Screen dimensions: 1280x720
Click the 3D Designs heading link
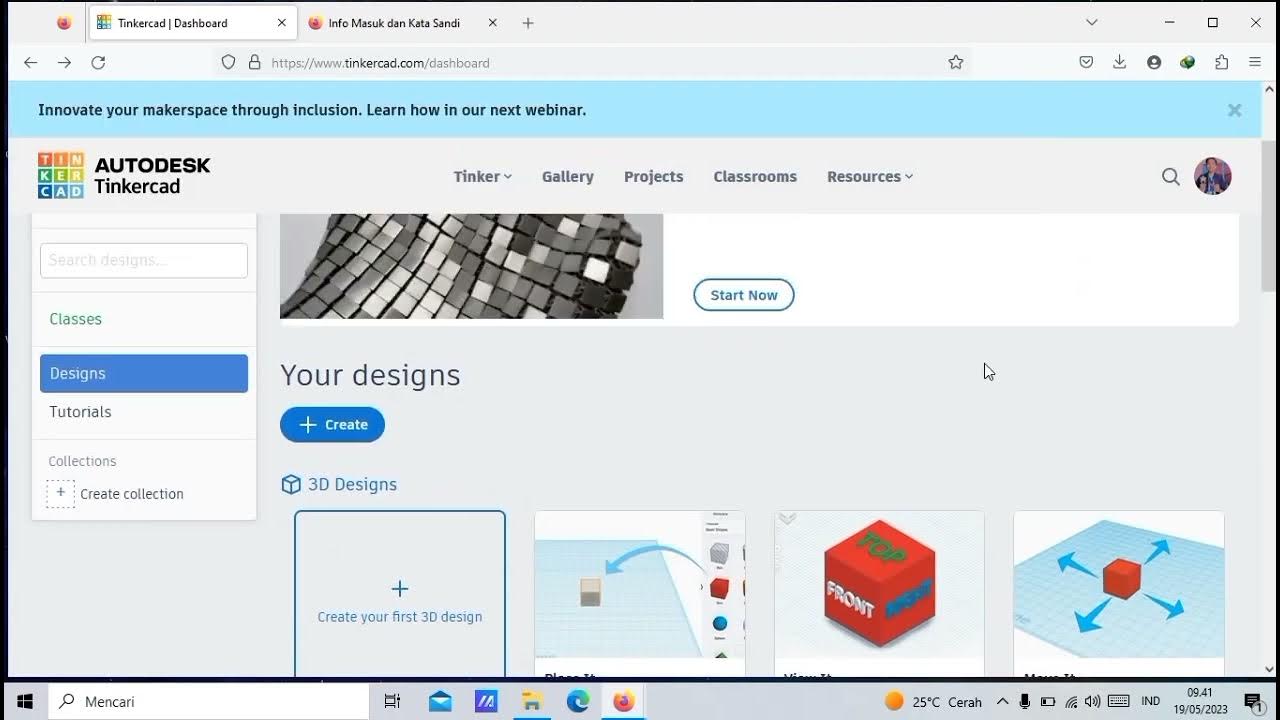[x=352, y=484]
